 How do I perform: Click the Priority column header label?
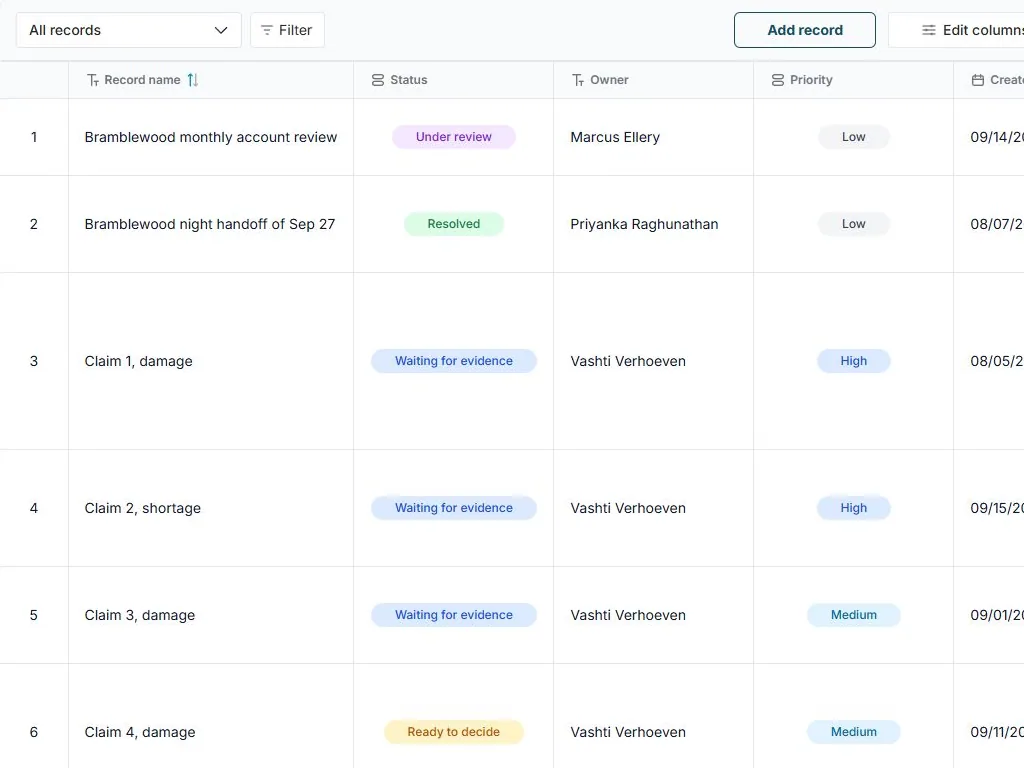coord(811,80)
